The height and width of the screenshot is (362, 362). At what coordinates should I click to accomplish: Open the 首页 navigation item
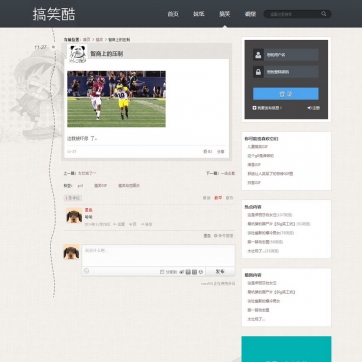point(173,14)
